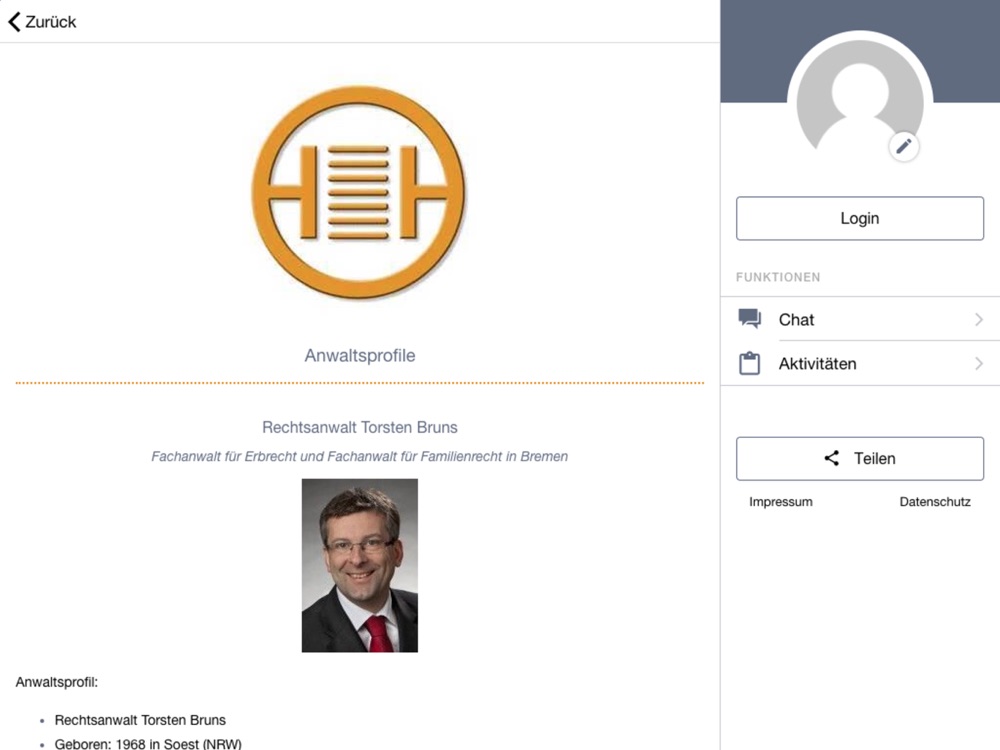Click the Login button
This screenshot has height=750, width=1000.
click(860, 218)
